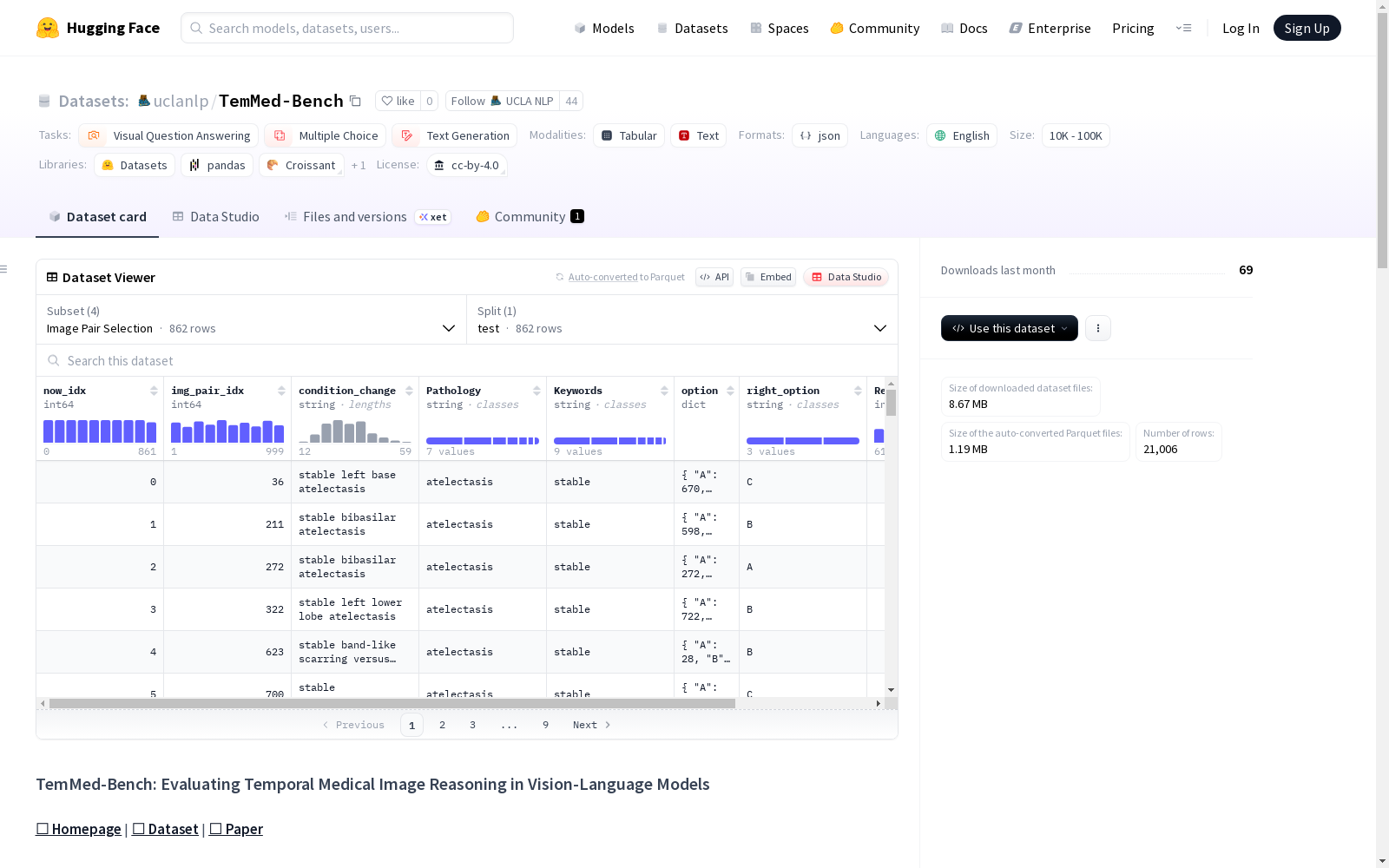This screenshot has height=868, width=1389.
Task: Click the table horizontal scrollbar
Action: tap(392, 703)
